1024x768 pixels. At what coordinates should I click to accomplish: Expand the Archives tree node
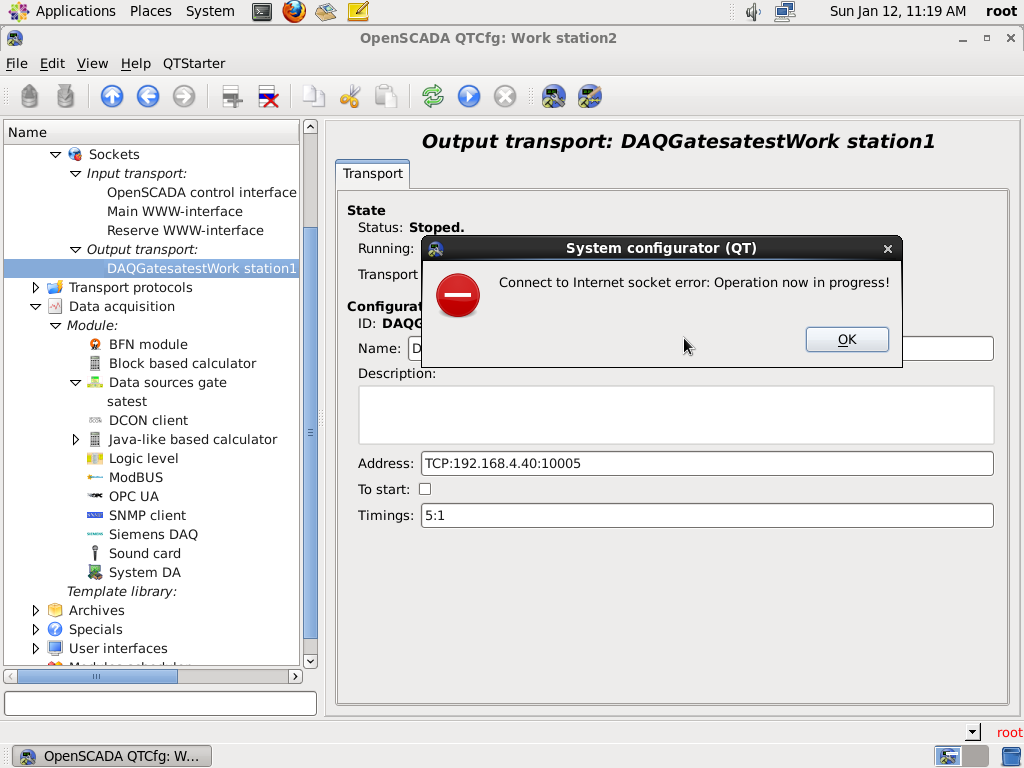37,610
